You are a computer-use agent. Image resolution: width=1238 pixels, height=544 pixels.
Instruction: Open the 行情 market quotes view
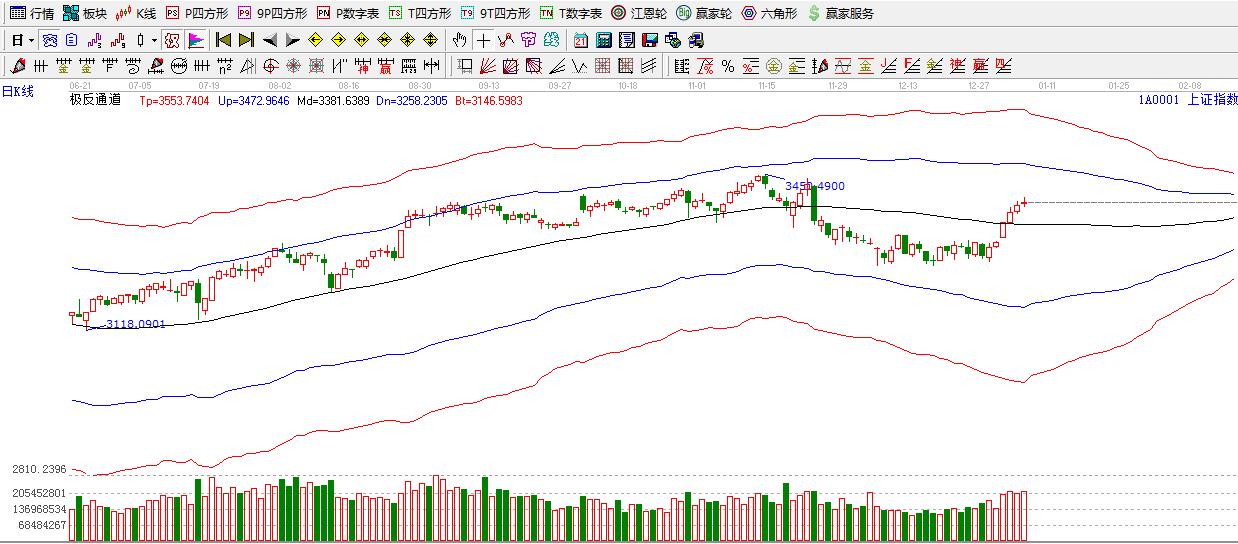tap(31, 13)
